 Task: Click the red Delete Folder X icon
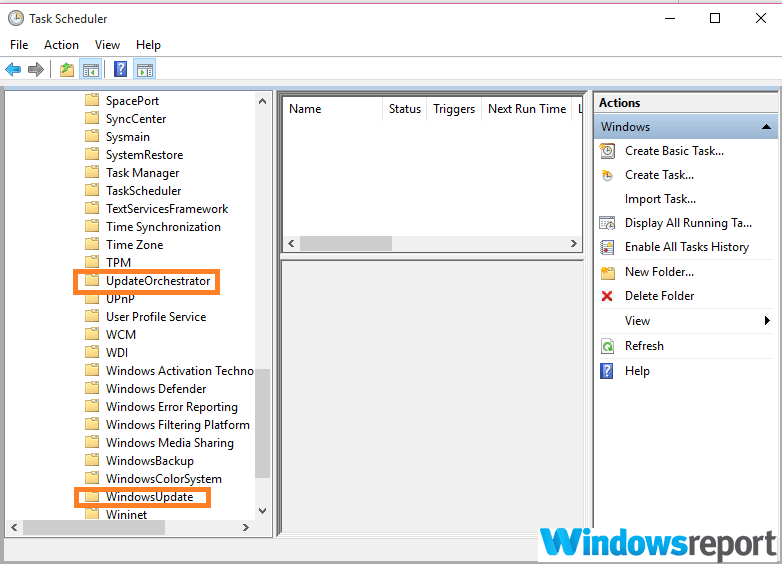pos(607,296)
